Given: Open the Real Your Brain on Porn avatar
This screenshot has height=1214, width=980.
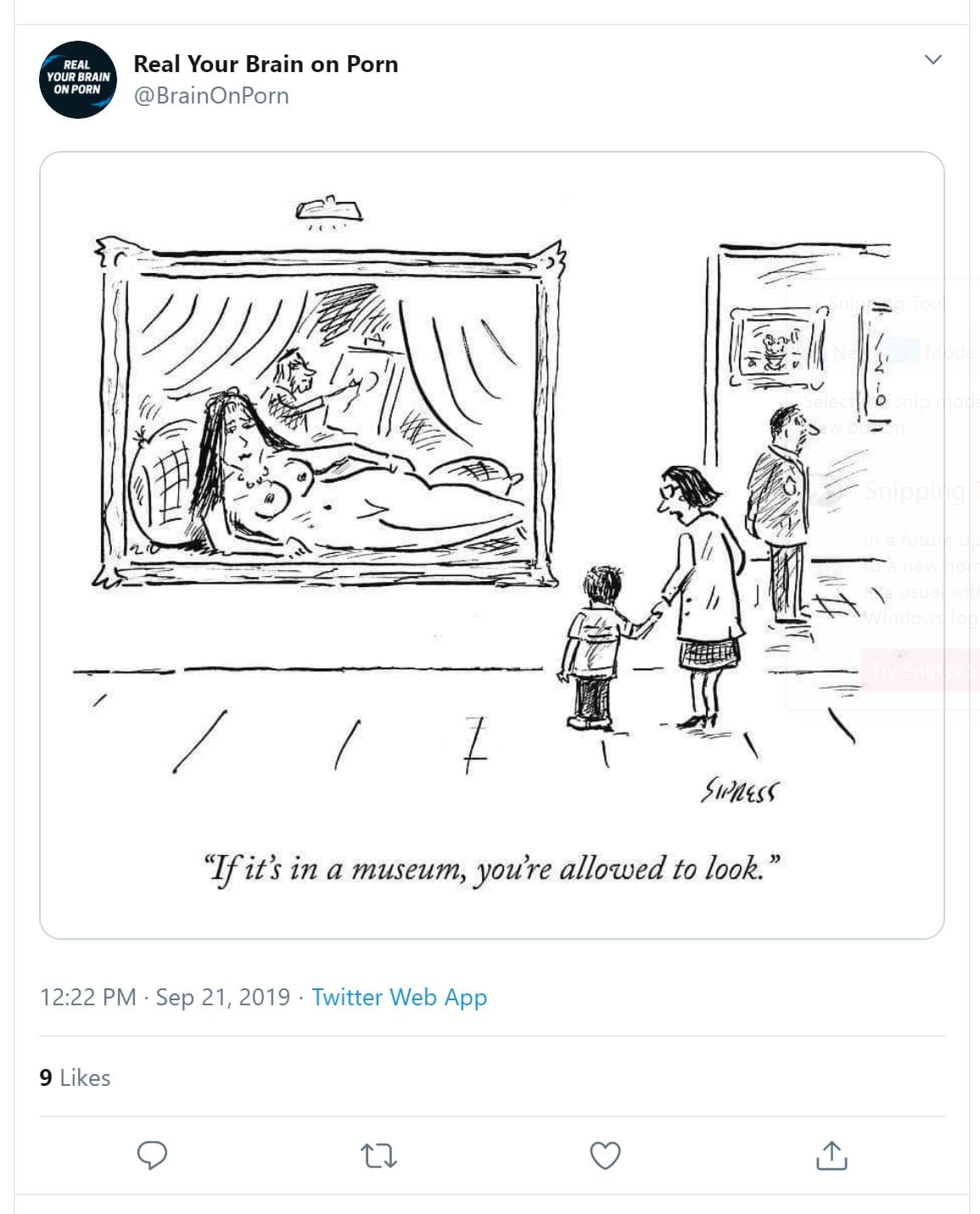Looking at the screenshot, I should (x=78, y=79).
